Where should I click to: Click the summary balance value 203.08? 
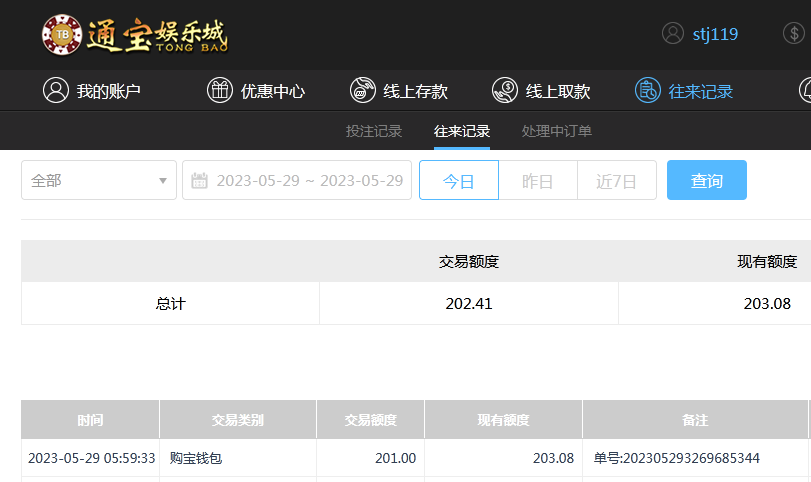pyautogui.click(x=767, y=304)
